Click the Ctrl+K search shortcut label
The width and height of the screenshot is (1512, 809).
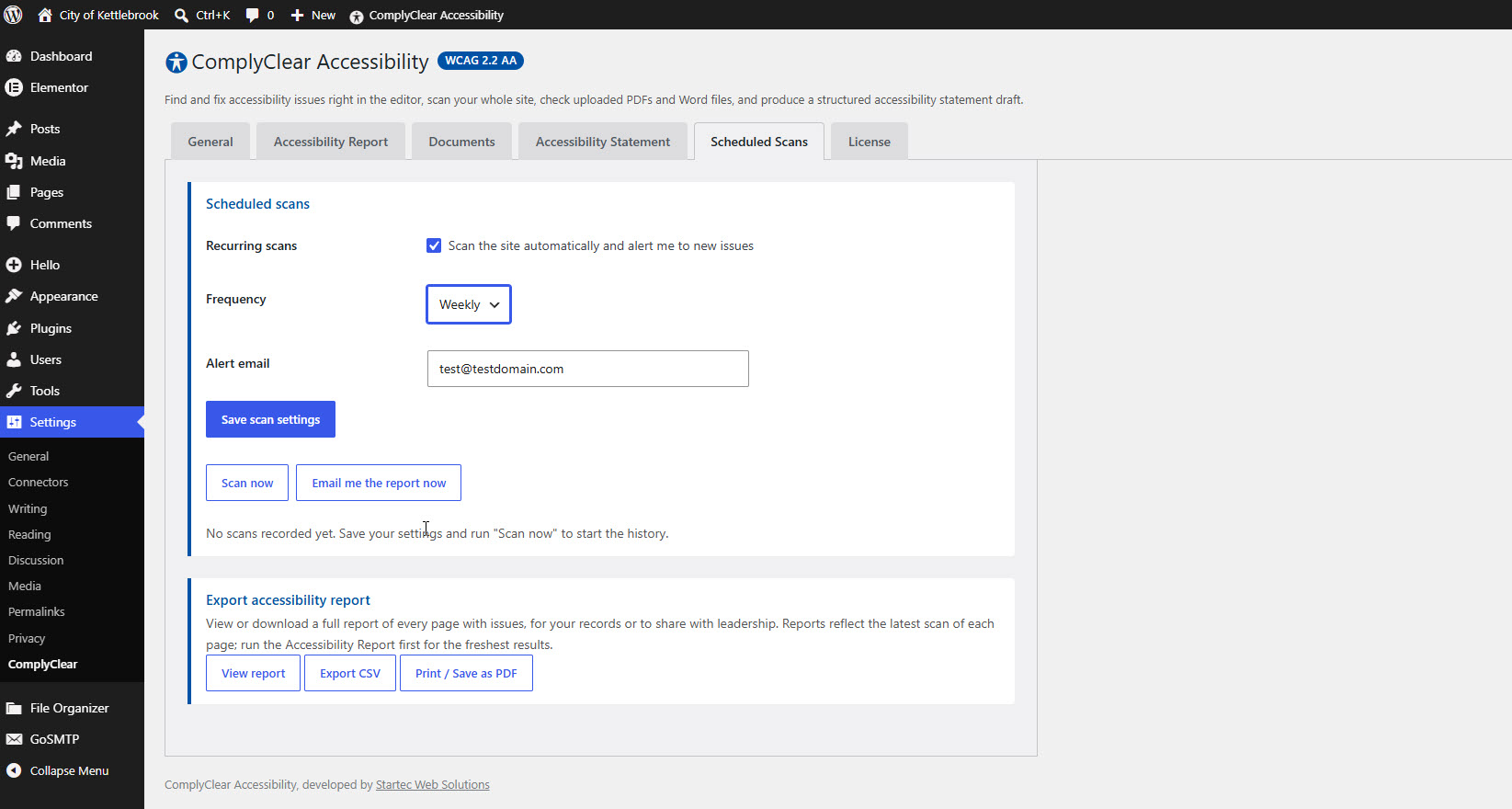coord(213,16)
